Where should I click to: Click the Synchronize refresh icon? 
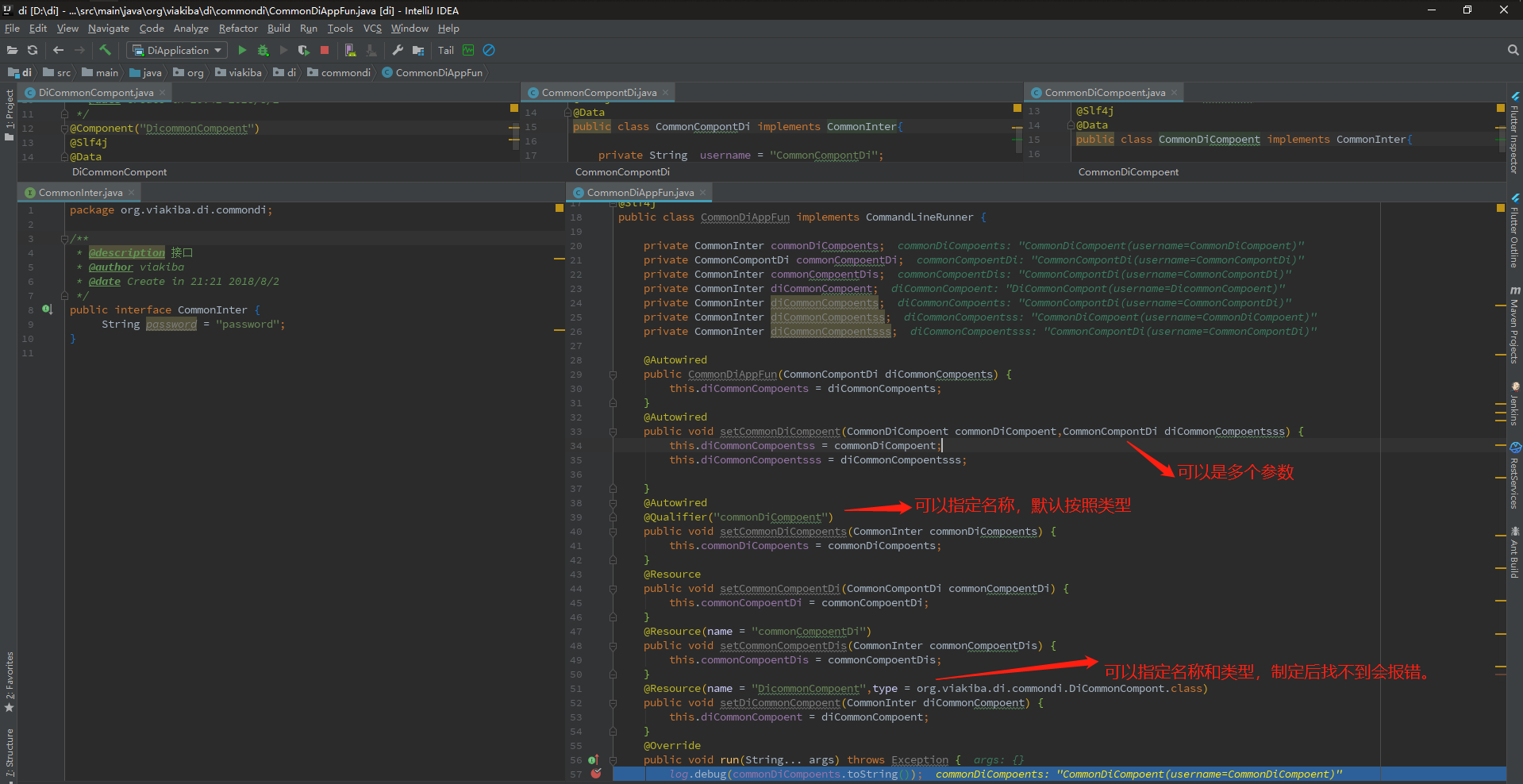click(x=33, y=50)
